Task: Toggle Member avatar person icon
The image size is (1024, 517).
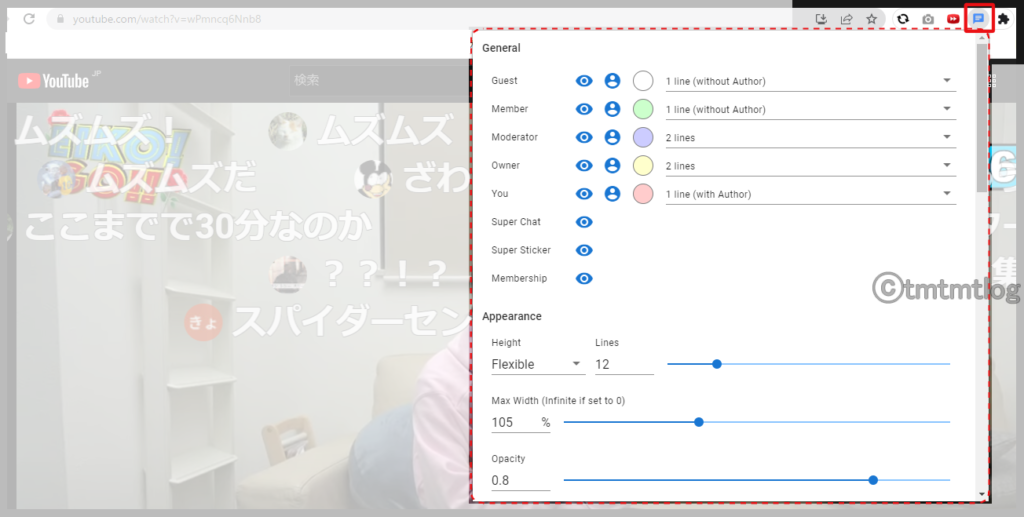Action: [x=612, y=109]
